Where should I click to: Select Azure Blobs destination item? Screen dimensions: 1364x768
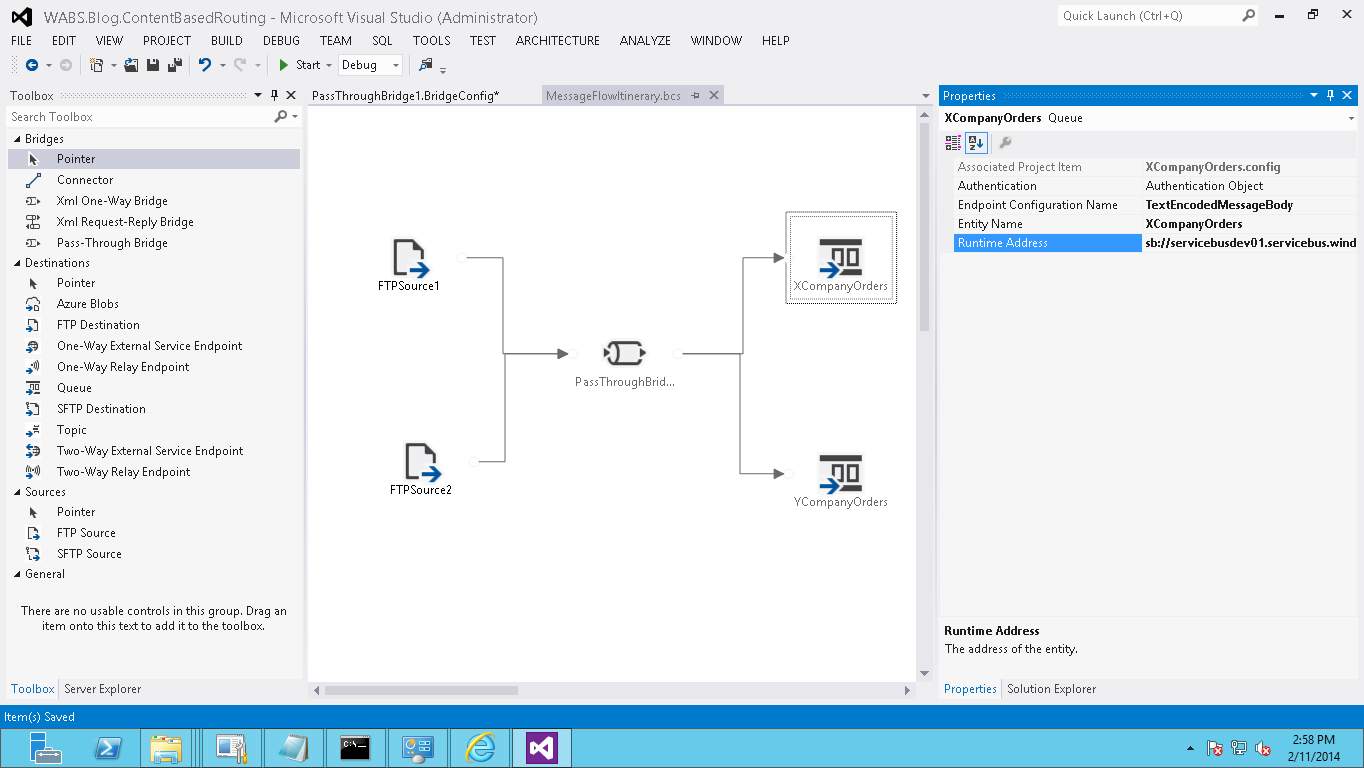(88, 304)
